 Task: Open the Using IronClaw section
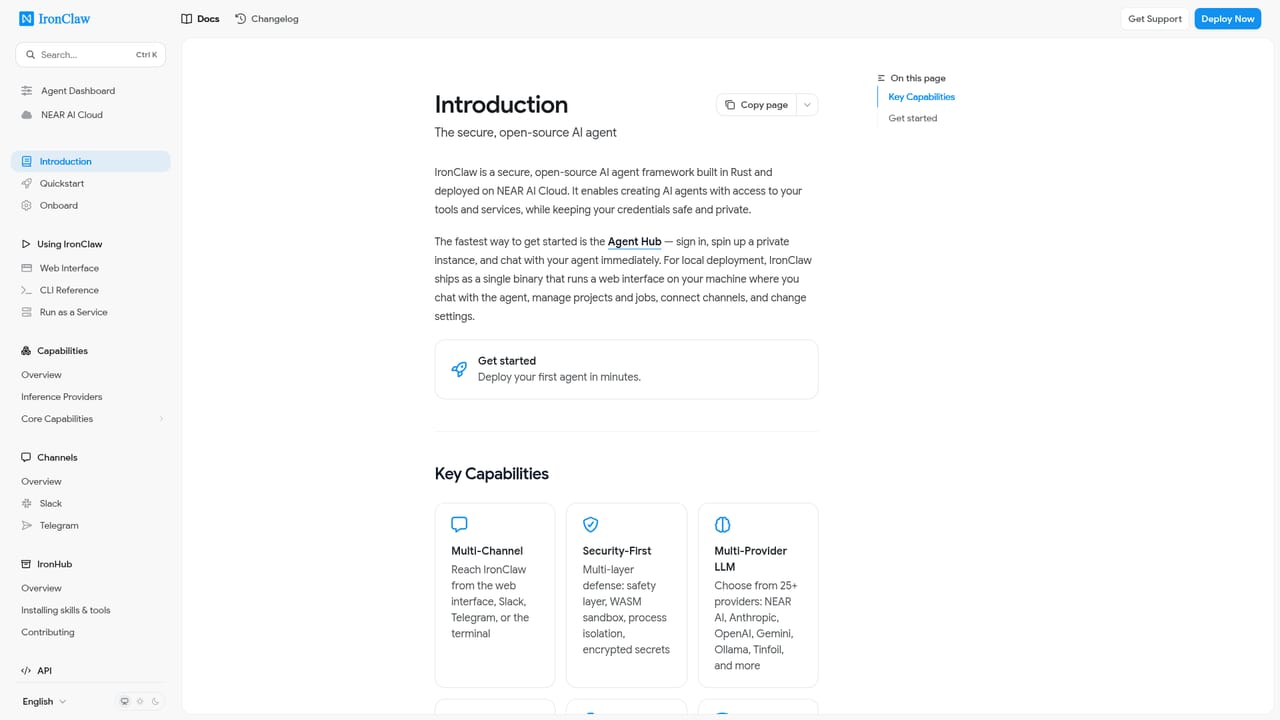[x=62, y=244]
